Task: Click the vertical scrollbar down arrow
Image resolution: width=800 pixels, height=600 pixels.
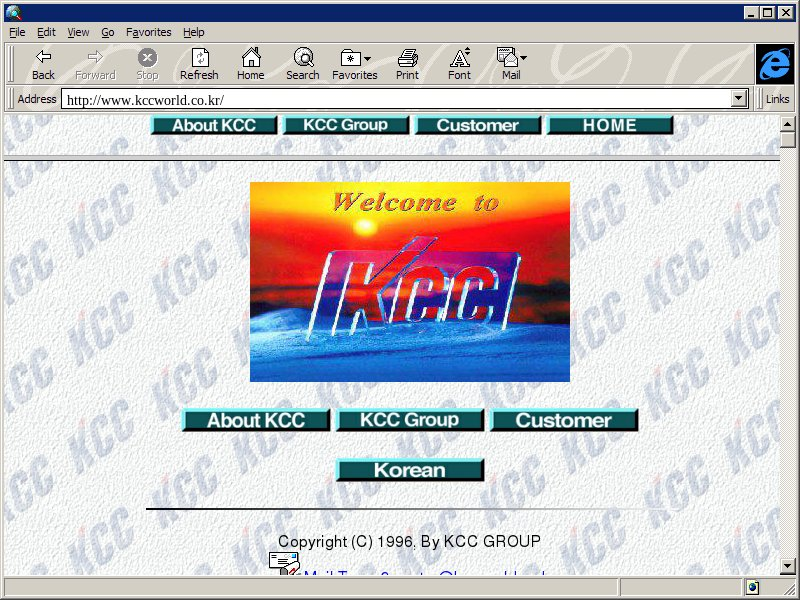Action: pyautogui.click(x=788, y=566)
